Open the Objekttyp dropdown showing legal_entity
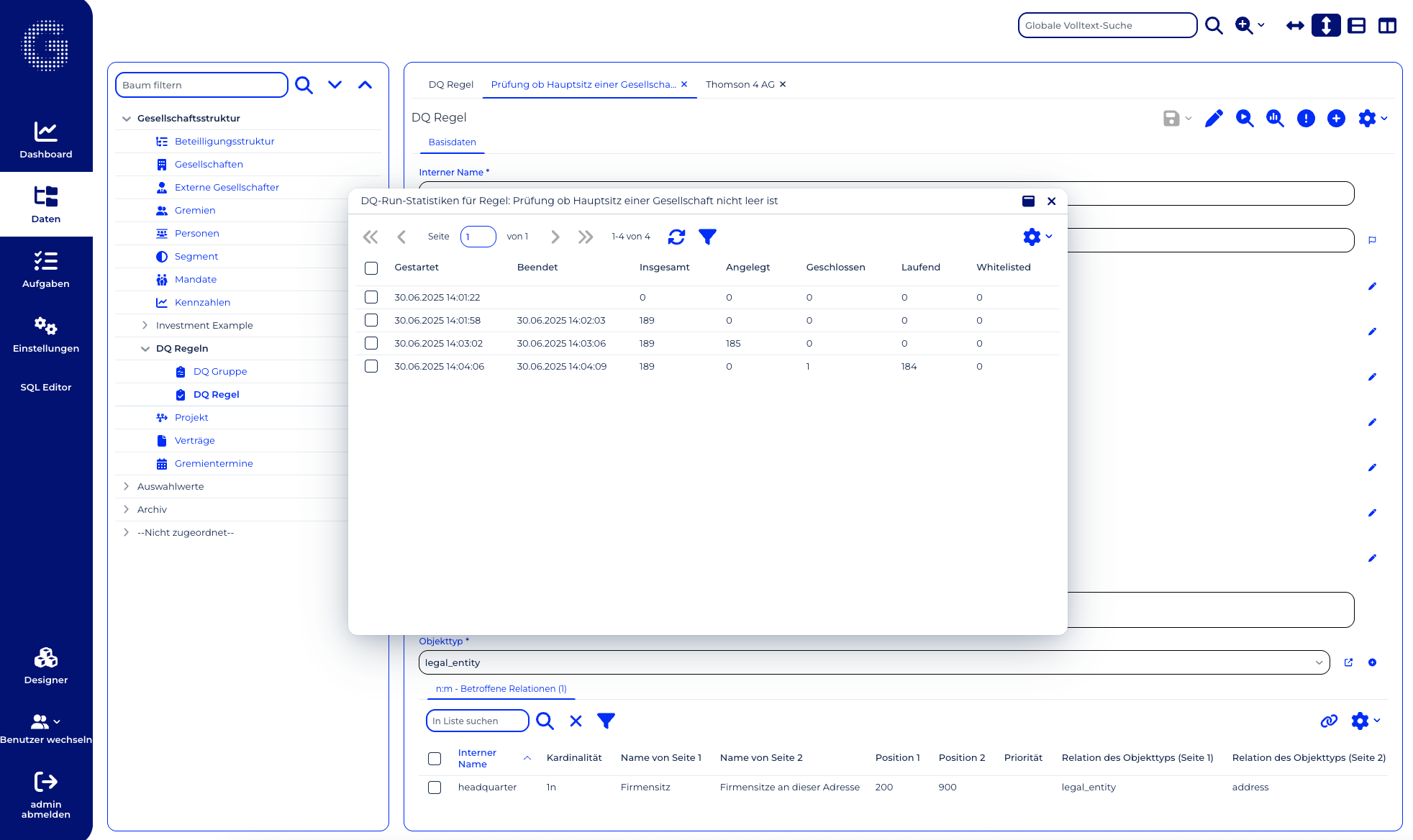 [1319, 662]
